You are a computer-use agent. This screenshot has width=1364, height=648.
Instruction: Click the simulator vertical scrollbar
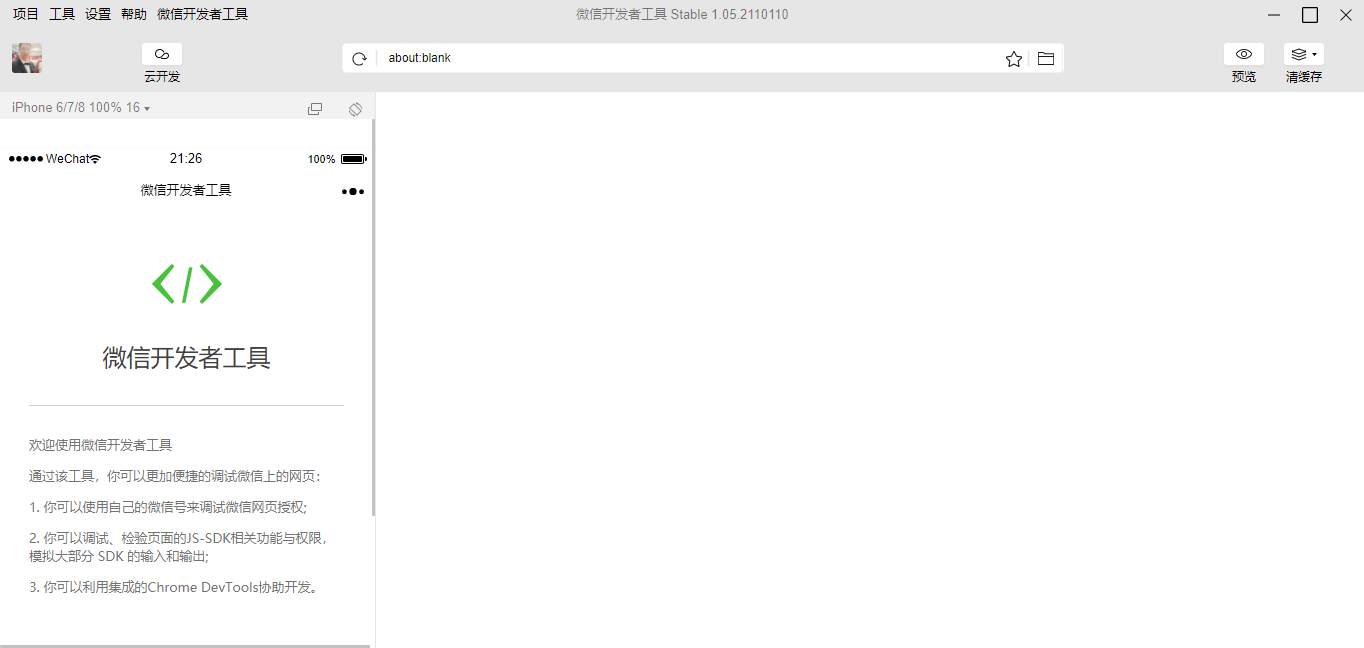(374, 318)
